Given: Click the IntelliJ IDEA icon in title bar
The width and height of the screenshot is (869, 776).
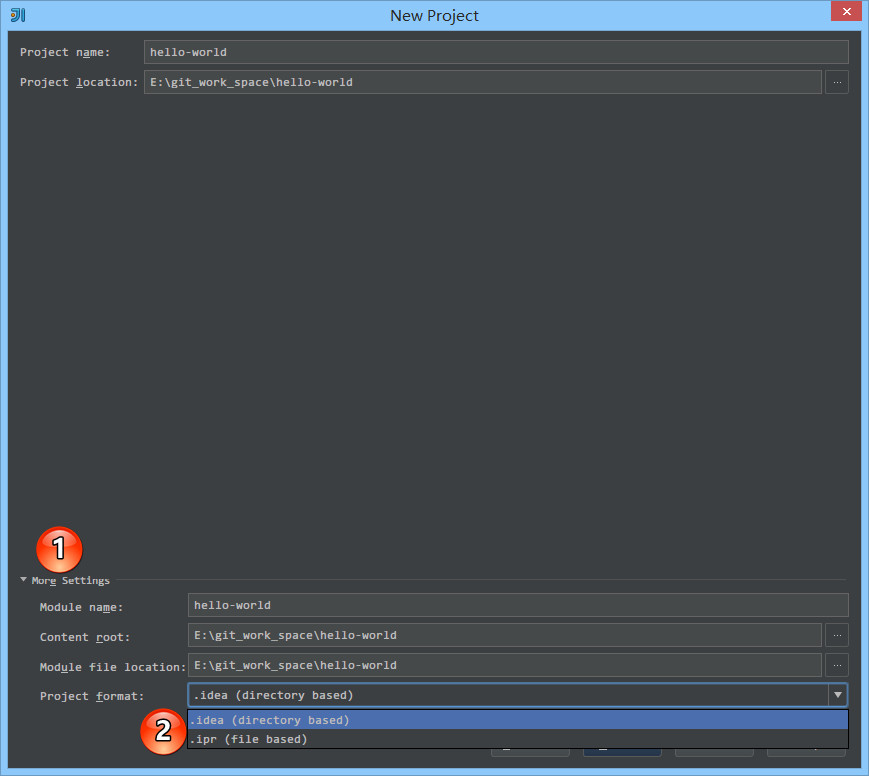Looking at the screenshot, I should [x=17, y=15].
